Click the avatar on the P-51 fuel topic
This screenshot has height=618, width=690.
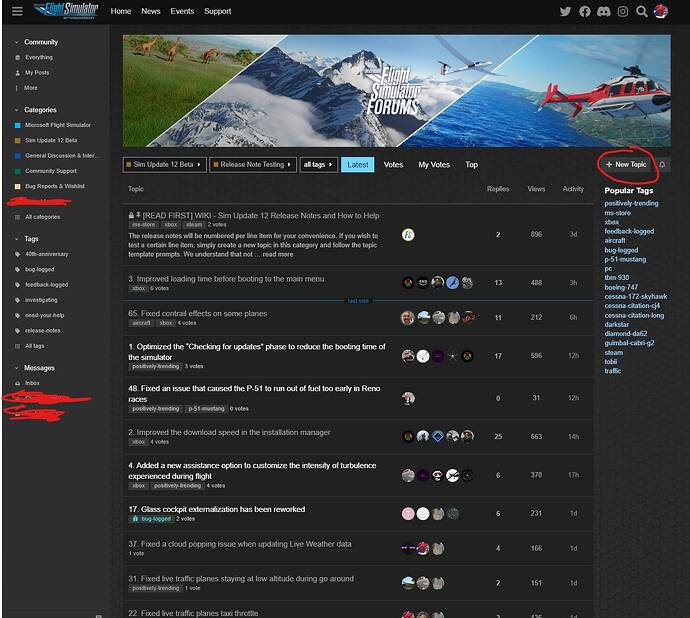tap(408, 398)
